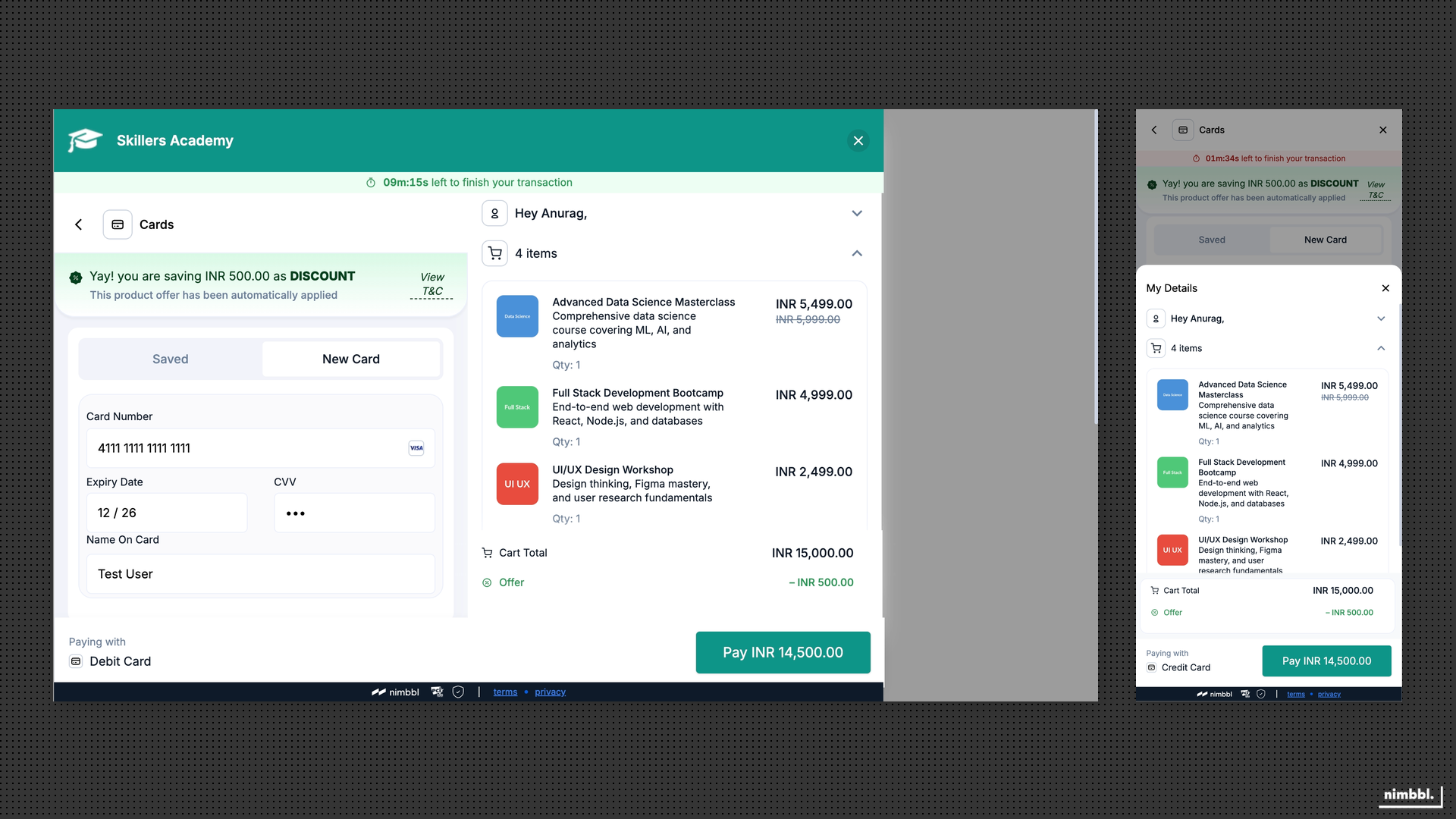Collapse the 4 items cart section

[857, 253]
